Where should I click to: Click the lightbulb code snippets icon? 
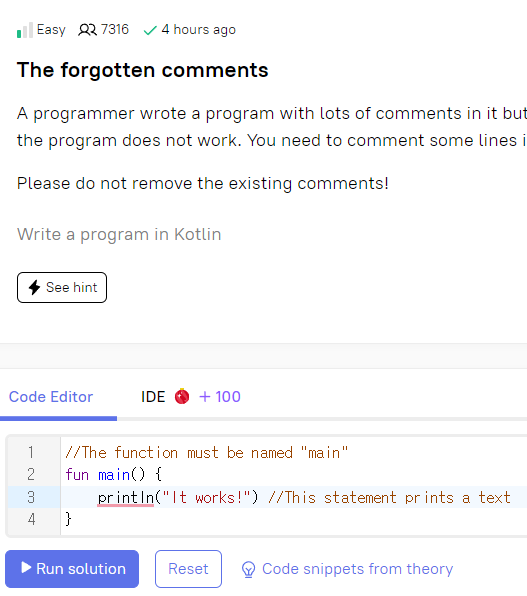[x=248, y=569]
